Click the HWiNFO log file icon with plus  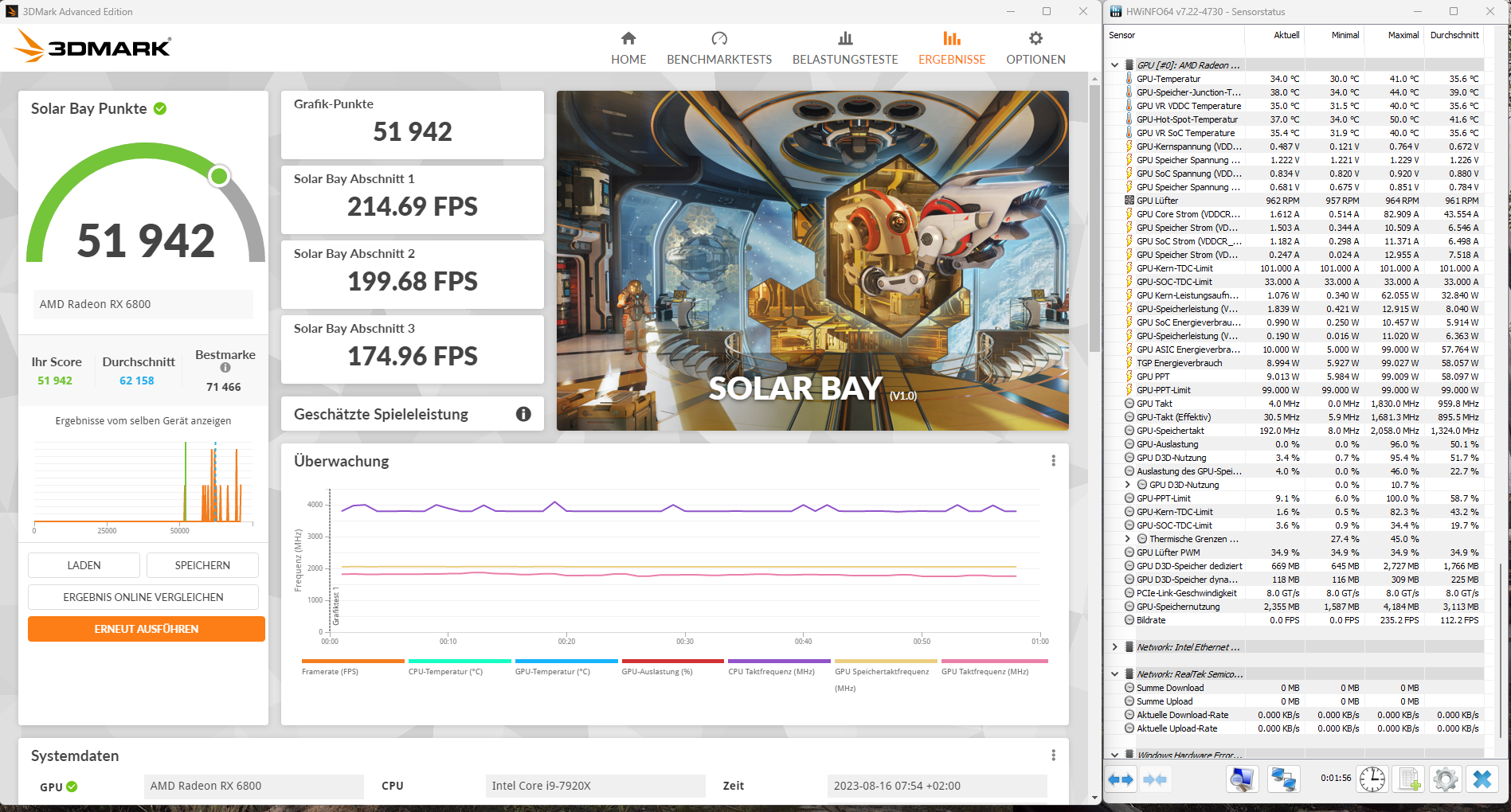coord(1409,779)
